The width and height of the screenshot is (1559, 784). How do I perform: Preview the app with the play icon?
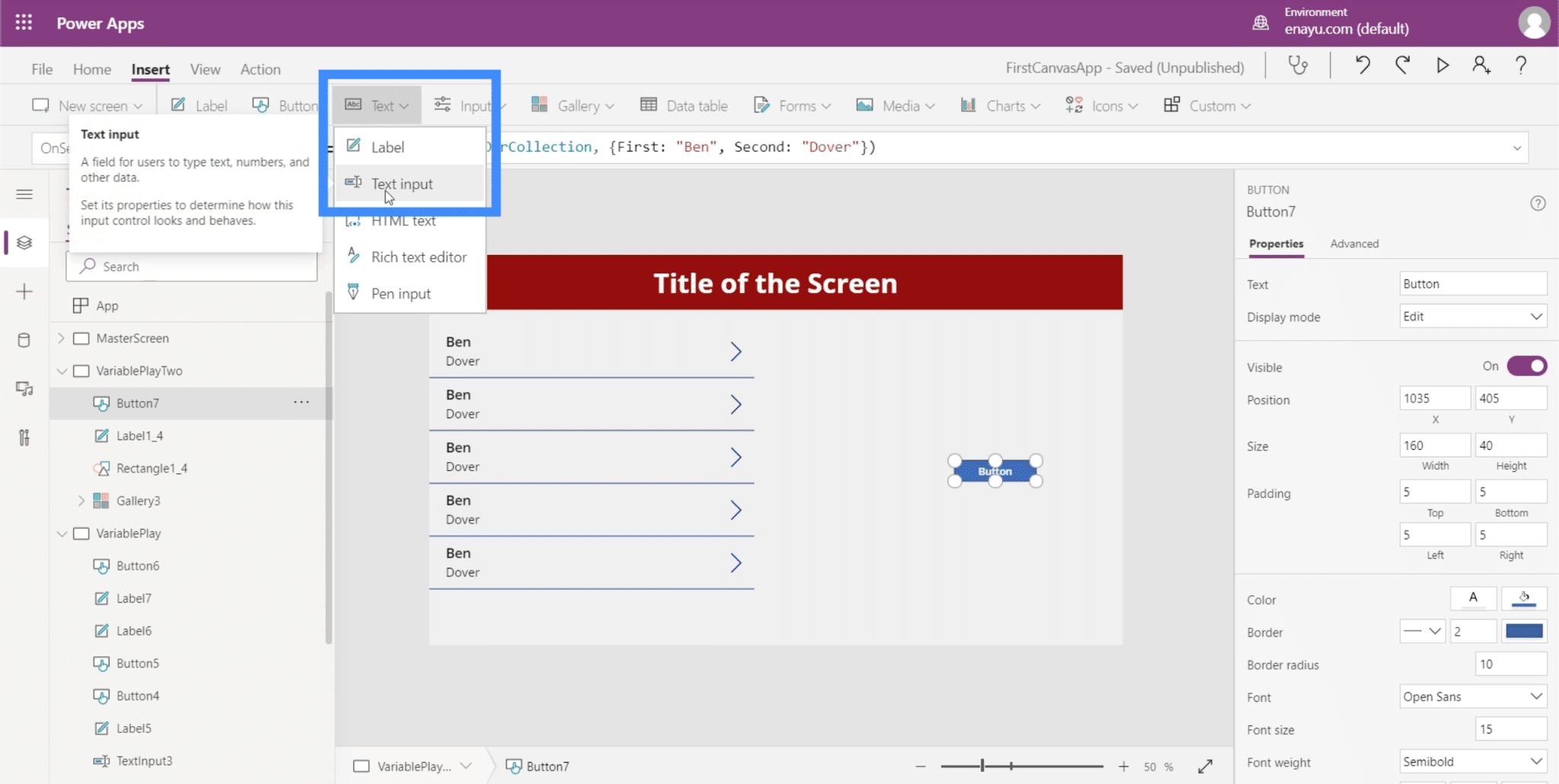click(1443, 65)
